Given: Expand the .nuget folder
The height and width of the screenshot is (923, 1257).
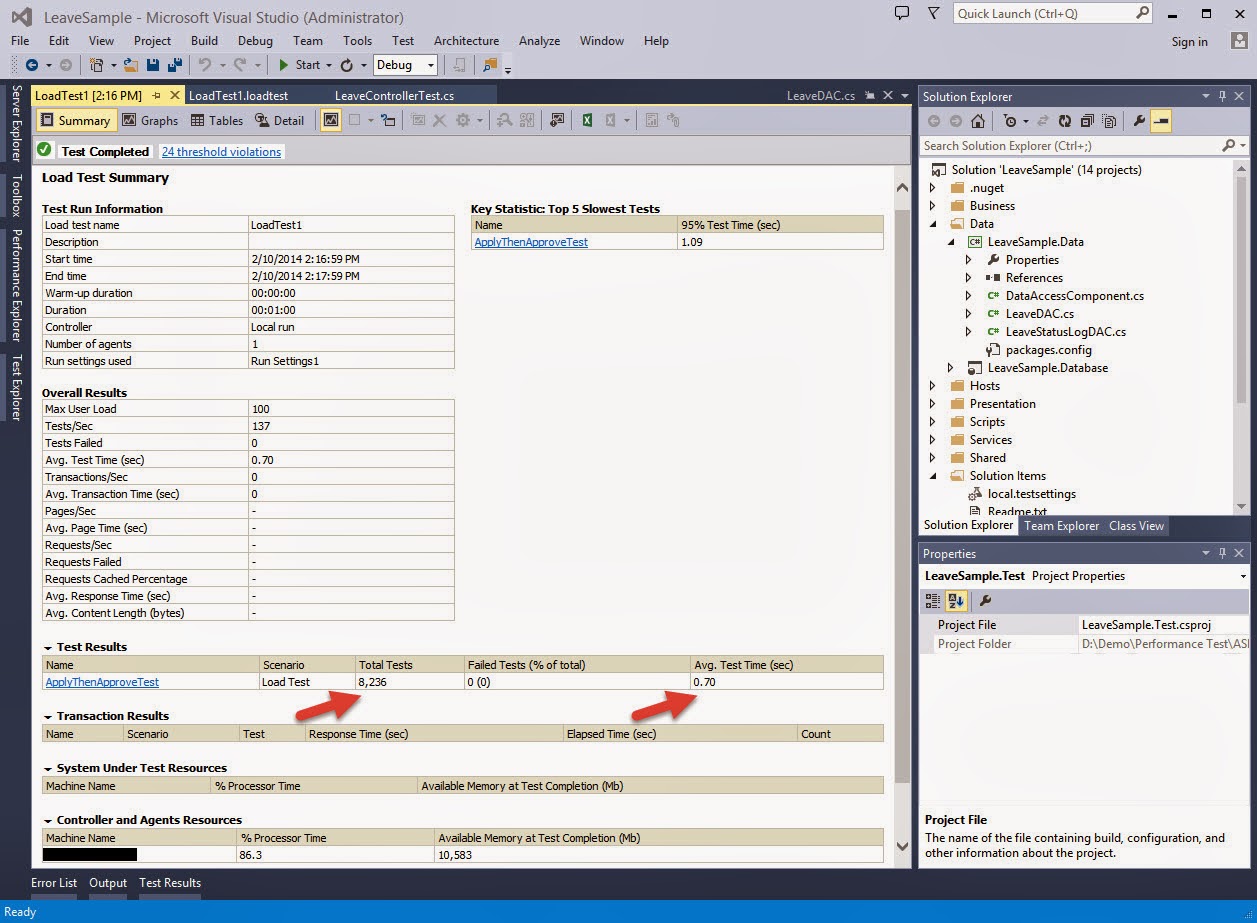Looking at the screenshot, I should pyautogui.click(x=933, y=188).
